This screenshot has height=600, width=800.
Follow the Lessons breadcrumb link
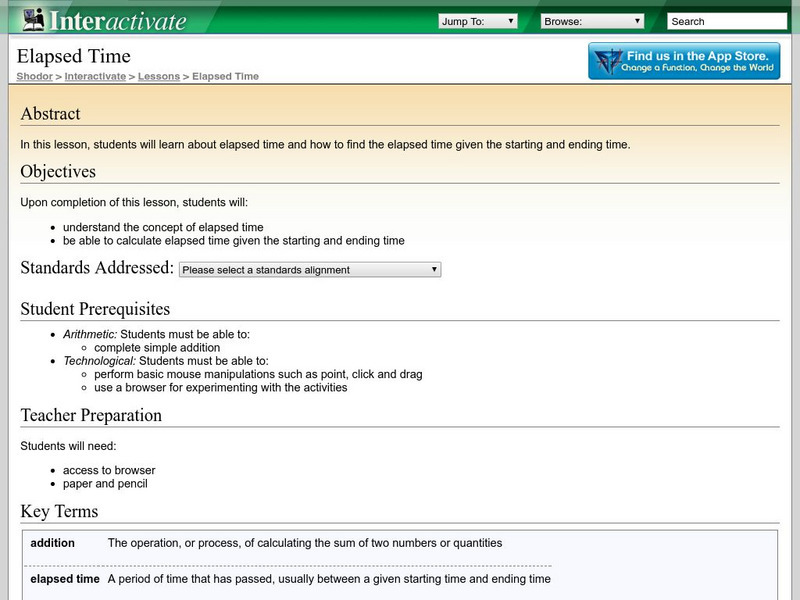click(159, 77)
